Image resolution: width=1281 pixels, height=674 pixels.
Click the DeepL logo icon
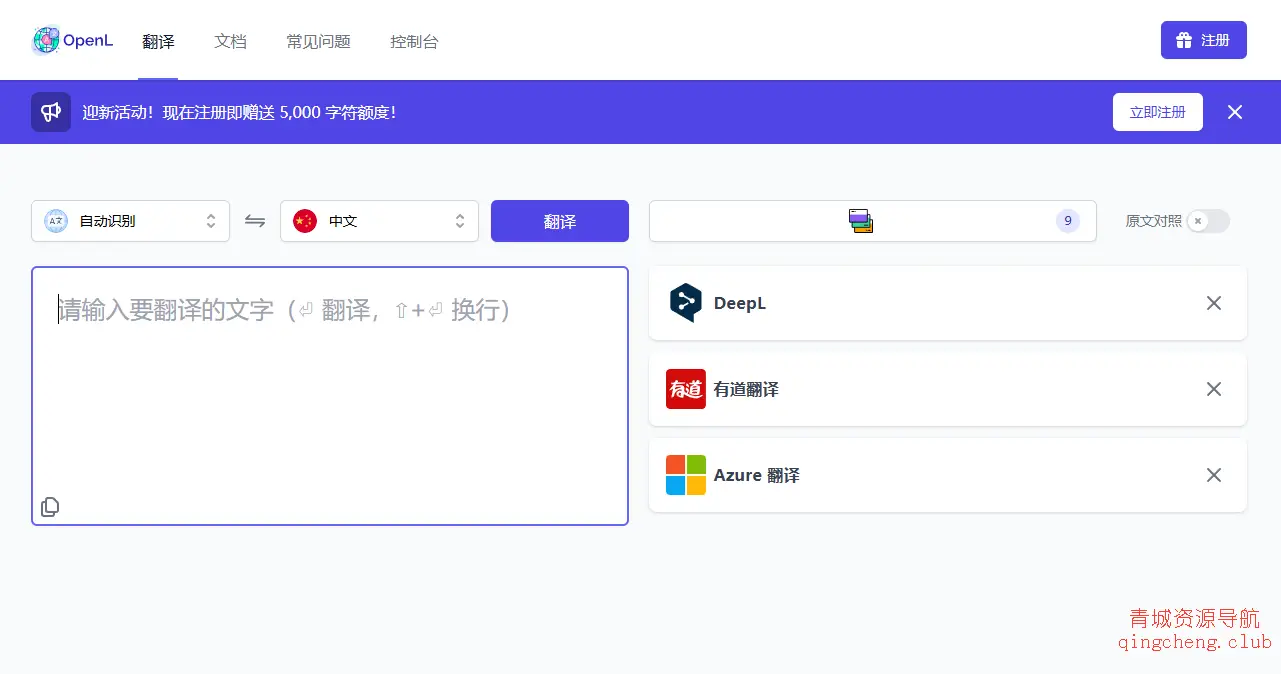coord(685,303)
